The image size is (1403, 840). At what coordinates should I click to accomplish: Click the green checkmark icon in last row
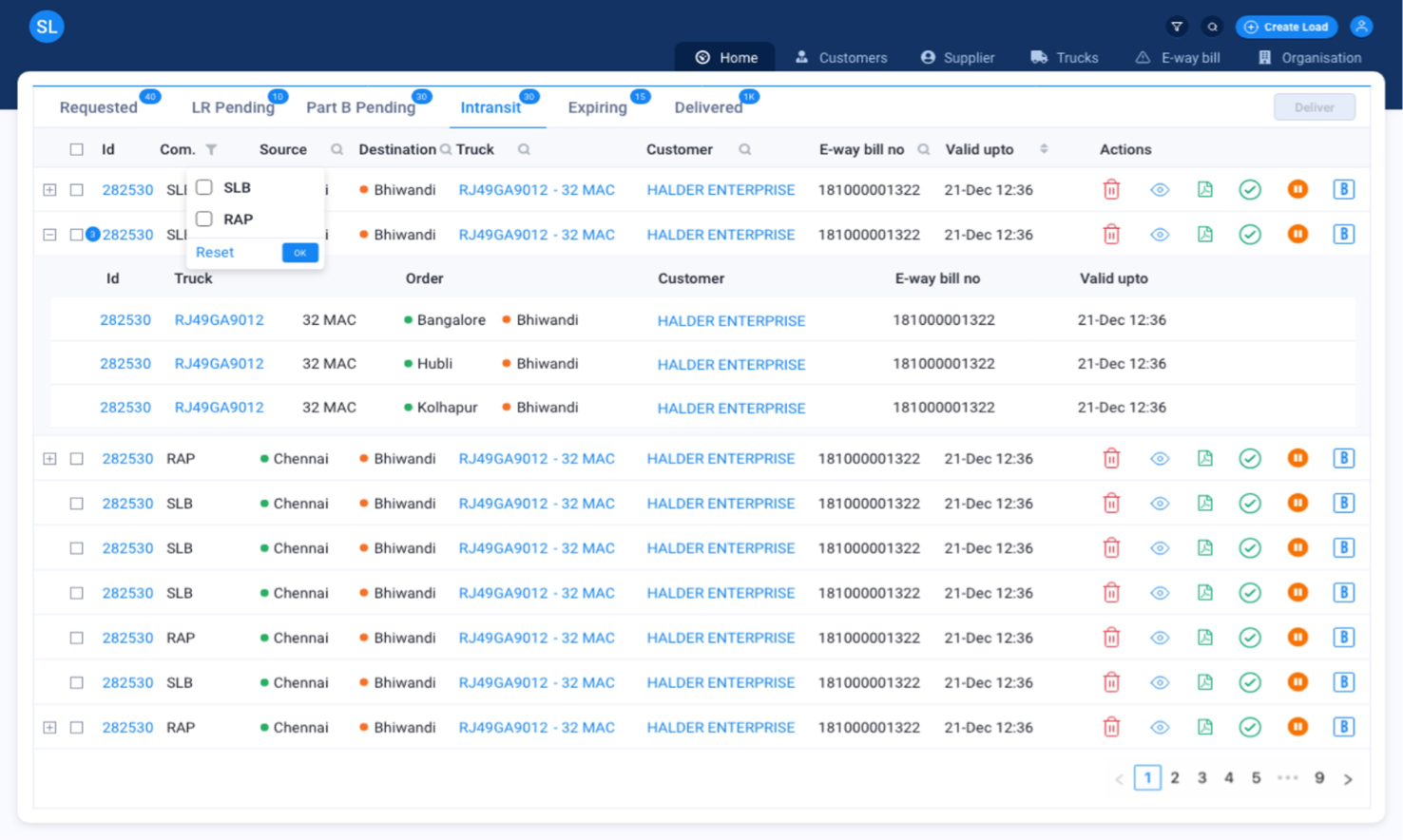1250,728
